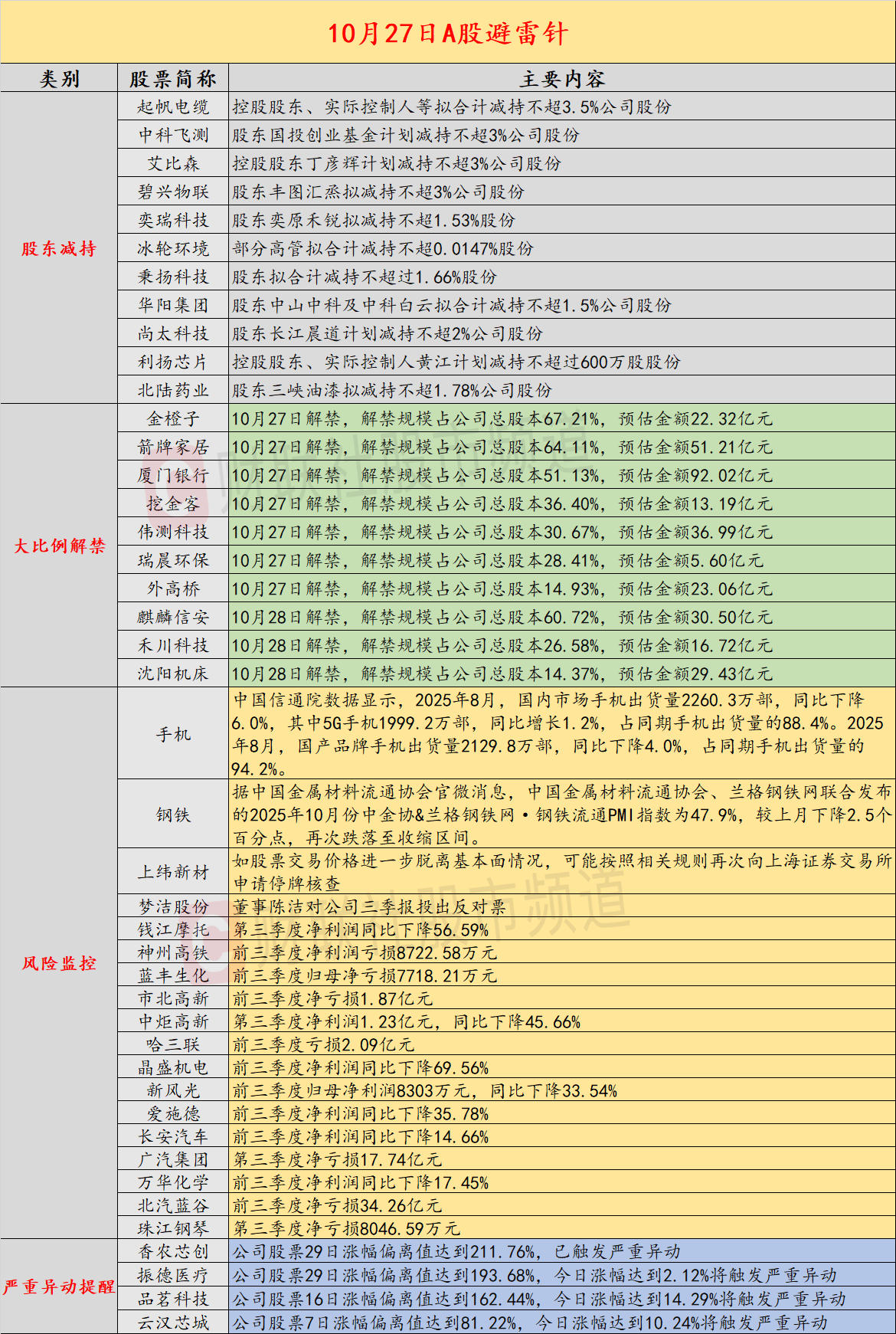
Task: Select stock name "广汽集团"
Action: click(x=173, y=1160)
